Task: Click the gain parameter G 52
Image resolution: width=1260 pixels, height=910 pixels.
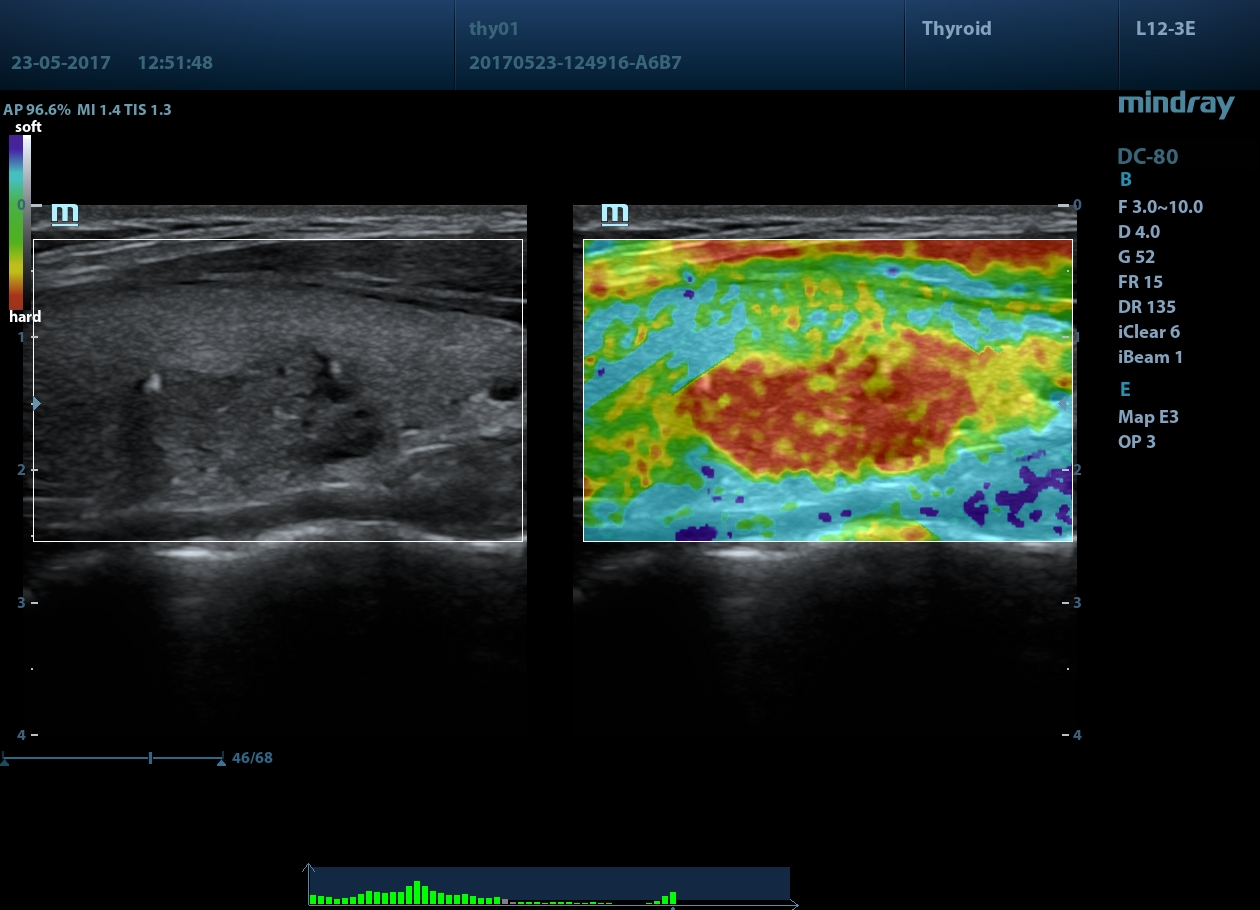Action: [x=1136, y=257]
